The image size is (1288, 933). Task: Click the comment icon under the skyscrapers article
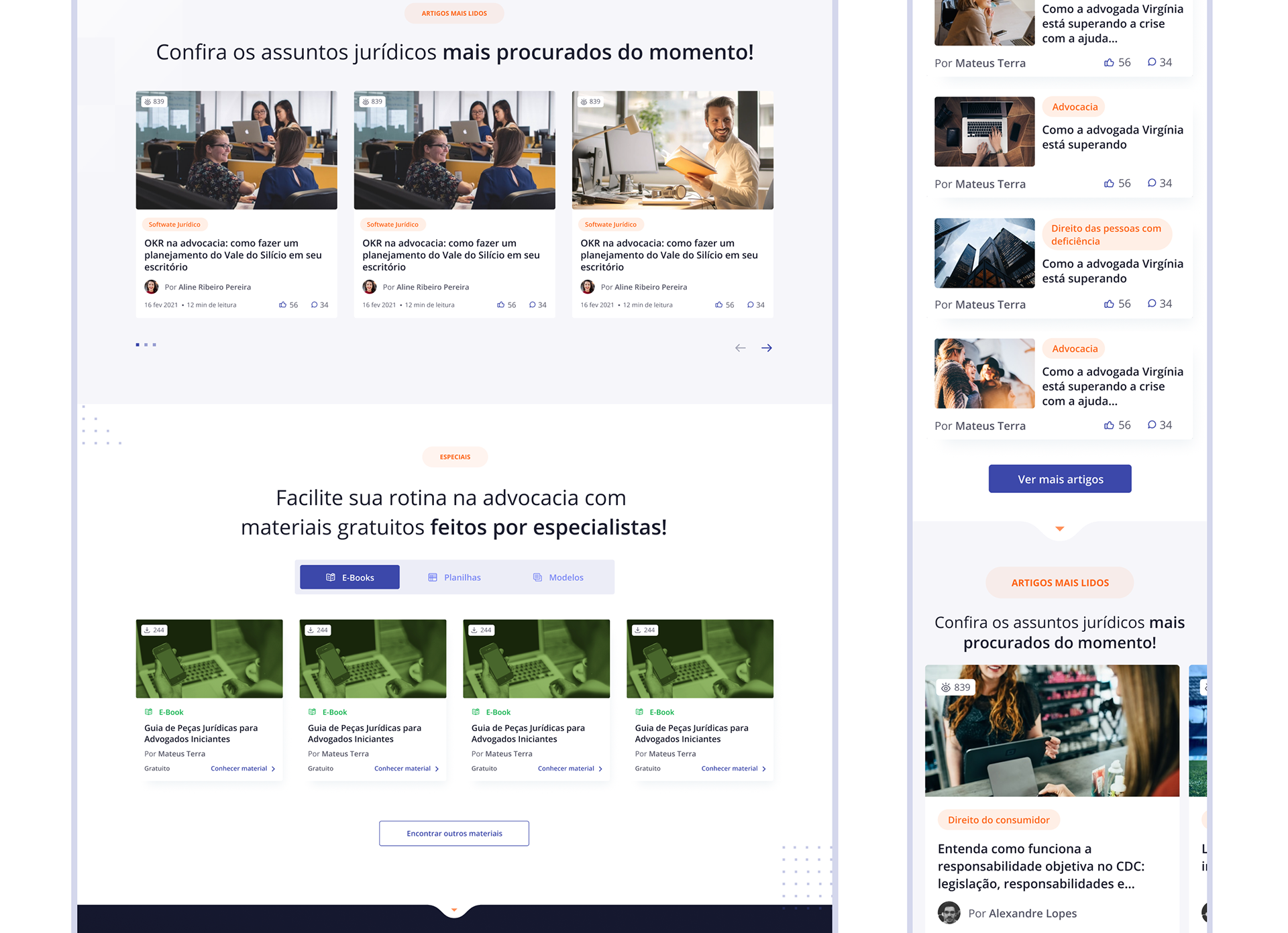(x=1151, y=304)
